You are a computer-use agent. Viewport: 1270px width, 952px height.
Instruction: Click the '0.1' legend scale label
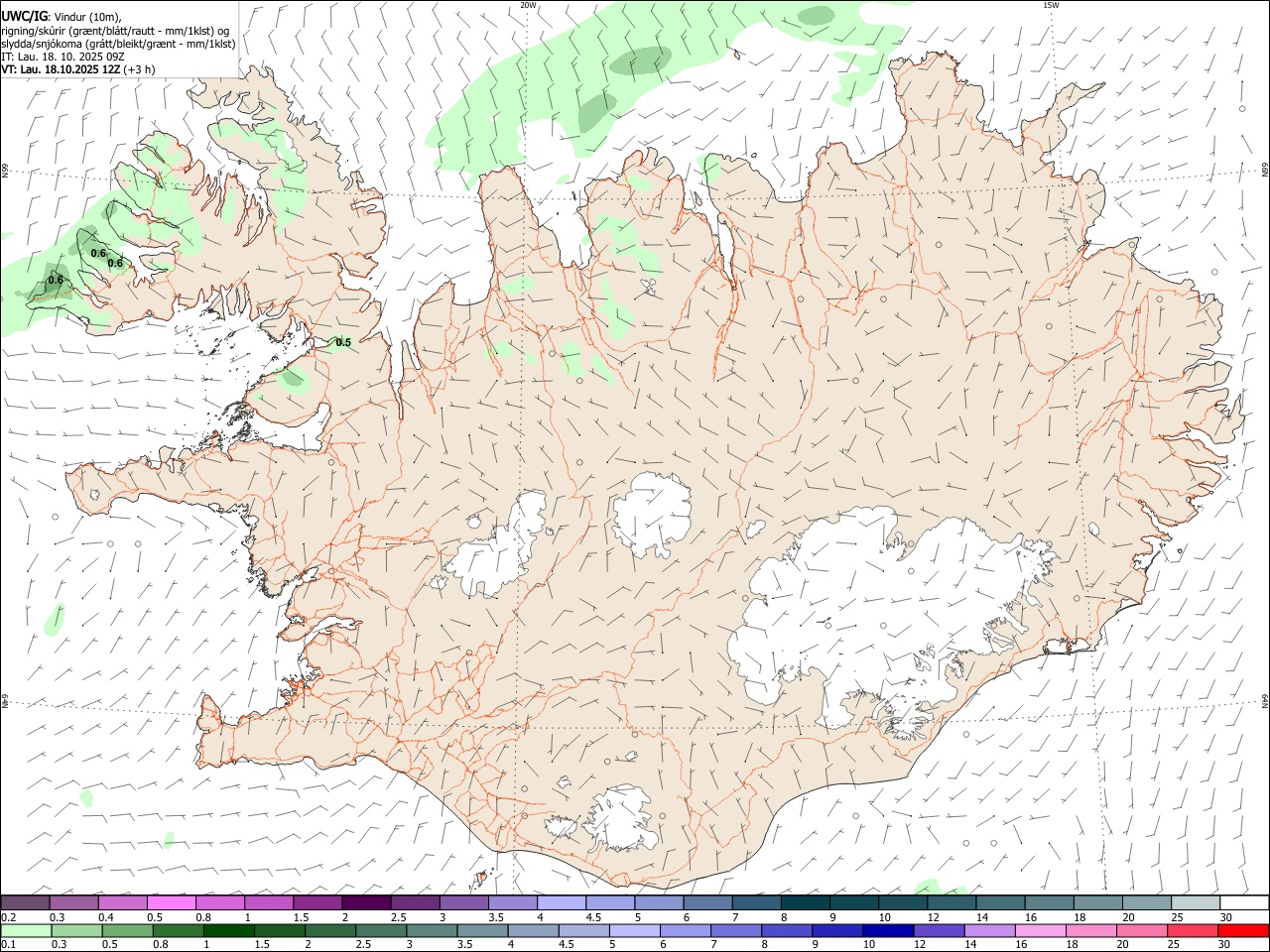8,945
